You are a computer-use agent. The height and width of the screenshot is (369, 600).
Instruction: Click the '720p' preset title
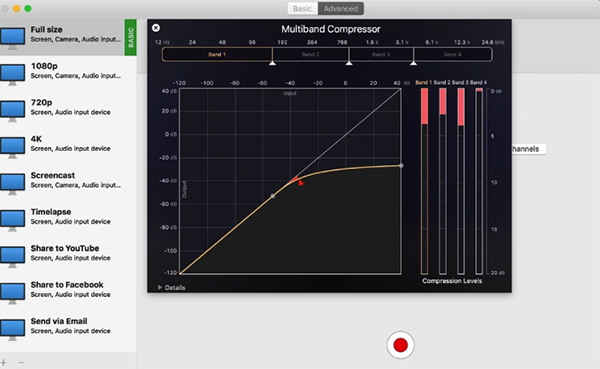tap(41, 102)
